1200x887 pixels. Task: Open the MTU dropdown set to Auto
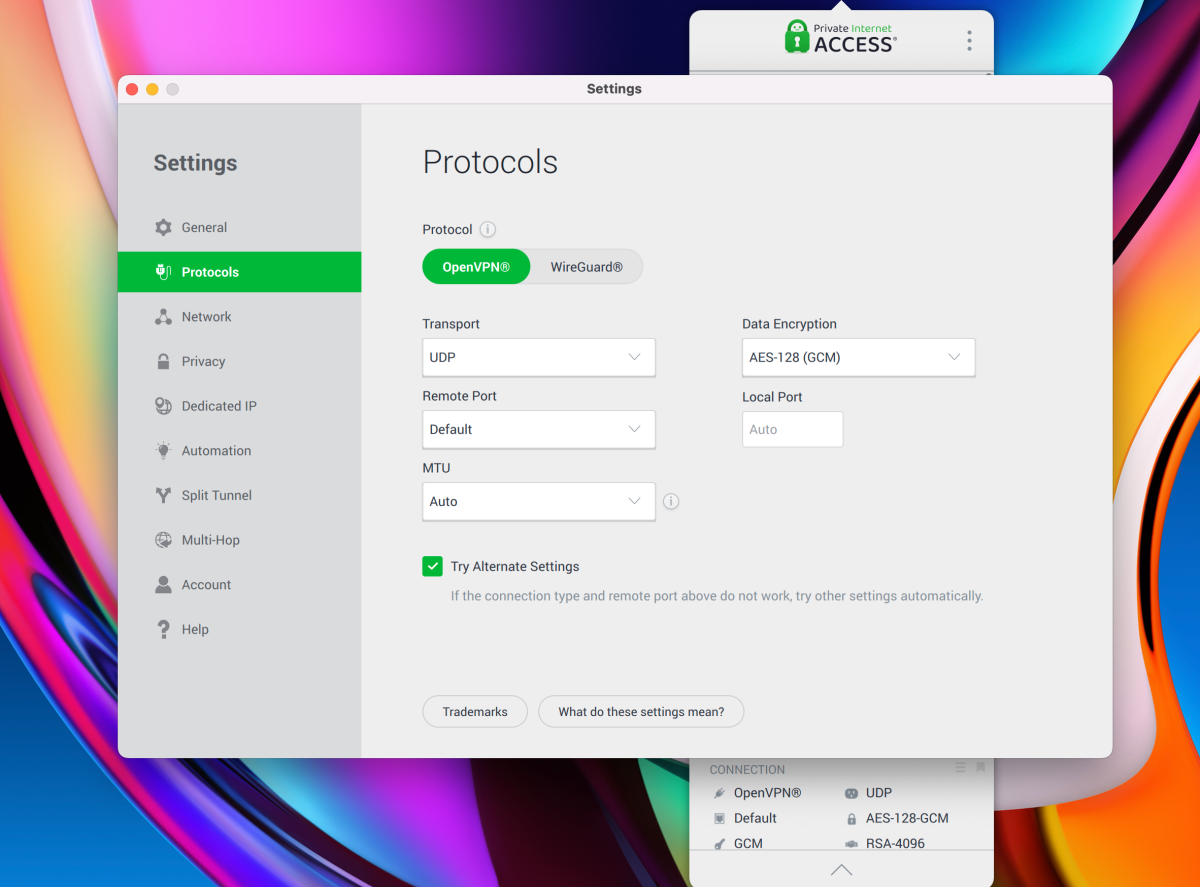pos(538,501)
